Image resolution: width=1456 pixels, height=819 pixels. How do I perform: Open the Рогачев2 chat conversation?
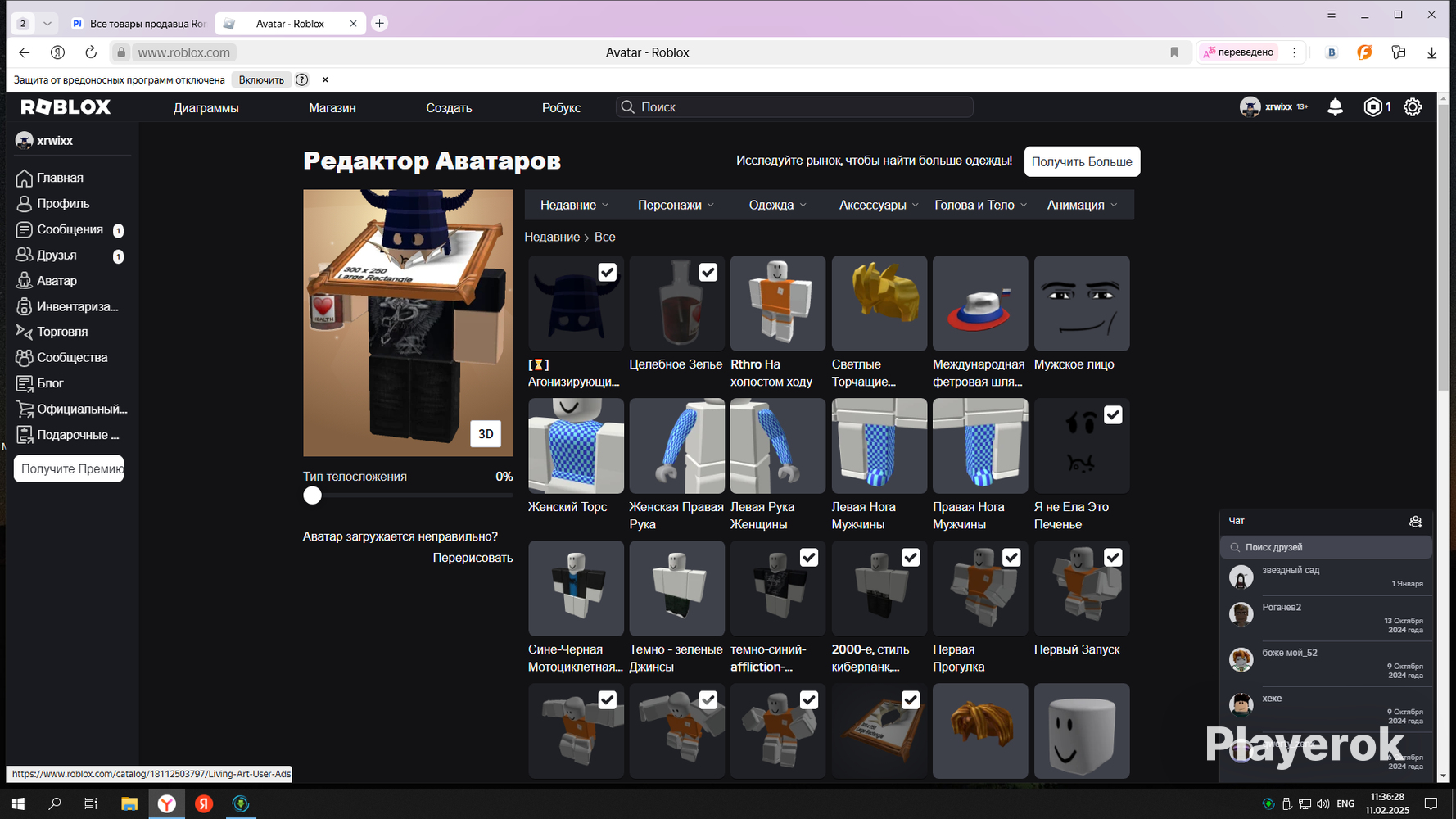1326,618
